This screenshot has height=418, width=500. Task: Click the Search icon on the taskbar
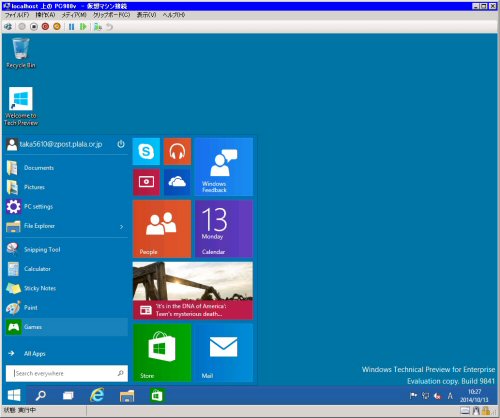41,395
